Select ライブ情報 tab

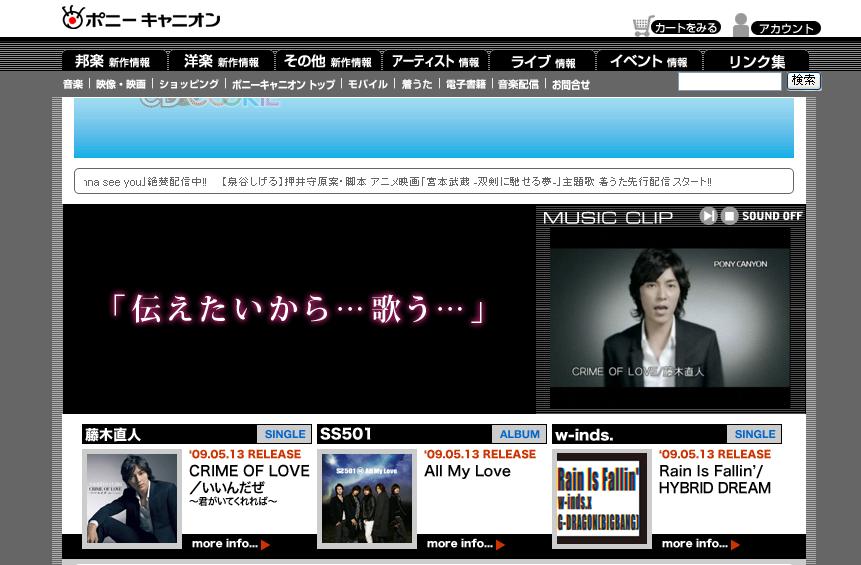(543, 61)
